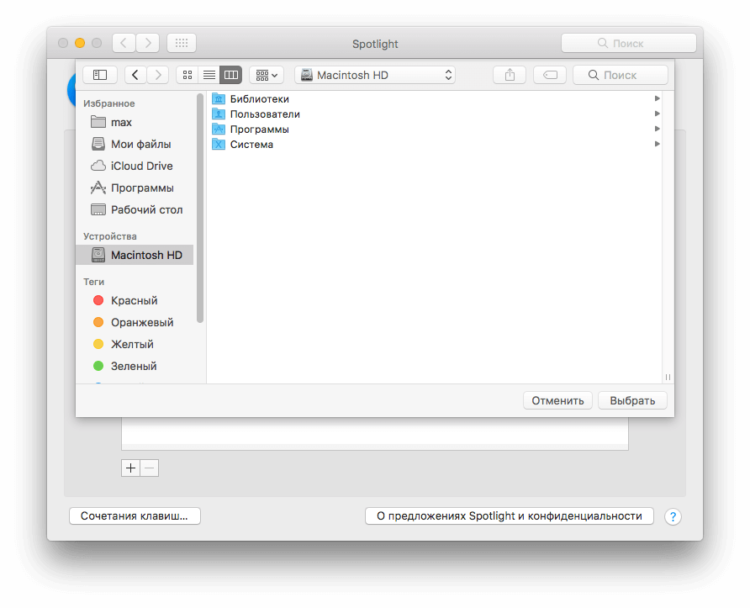The width and height of the screenshot is (750, 608).
Task: Go back in the Spotlight preferences window
Action: [124, 43]
